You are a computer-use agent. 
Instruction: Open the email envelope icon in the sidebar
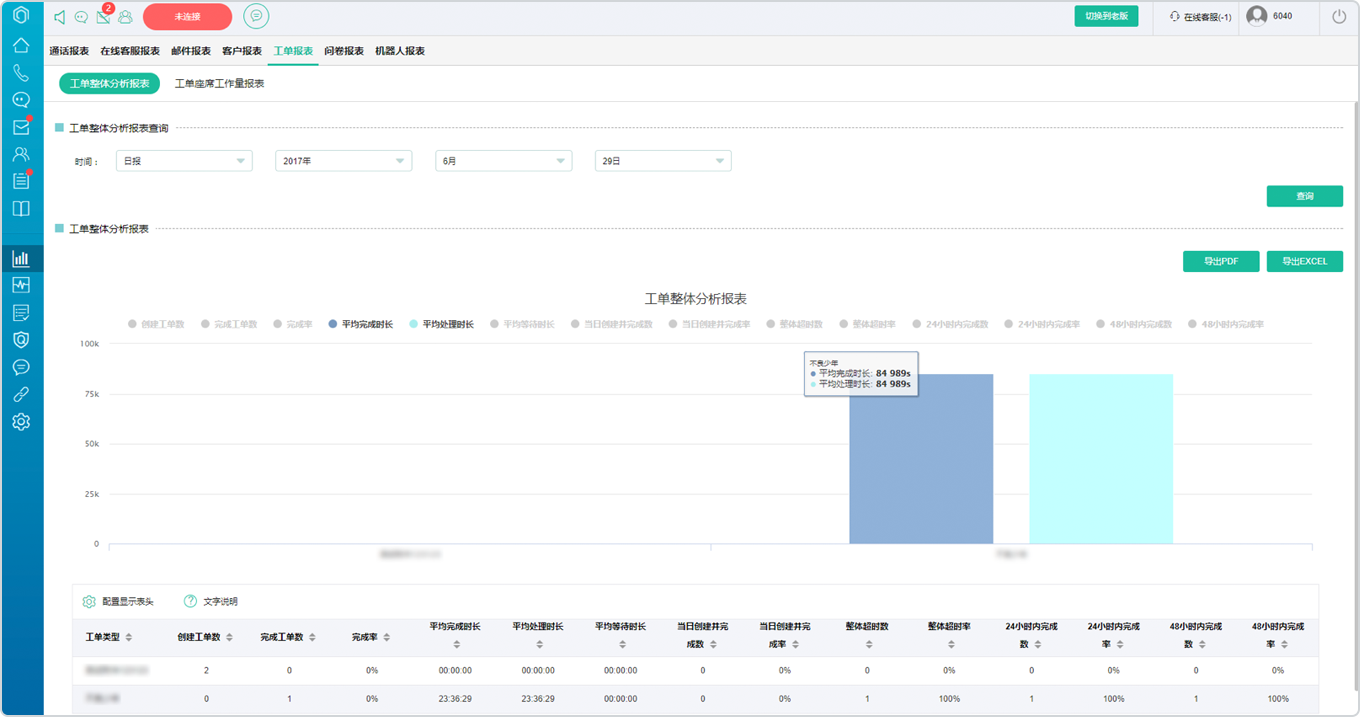point(21,127)
